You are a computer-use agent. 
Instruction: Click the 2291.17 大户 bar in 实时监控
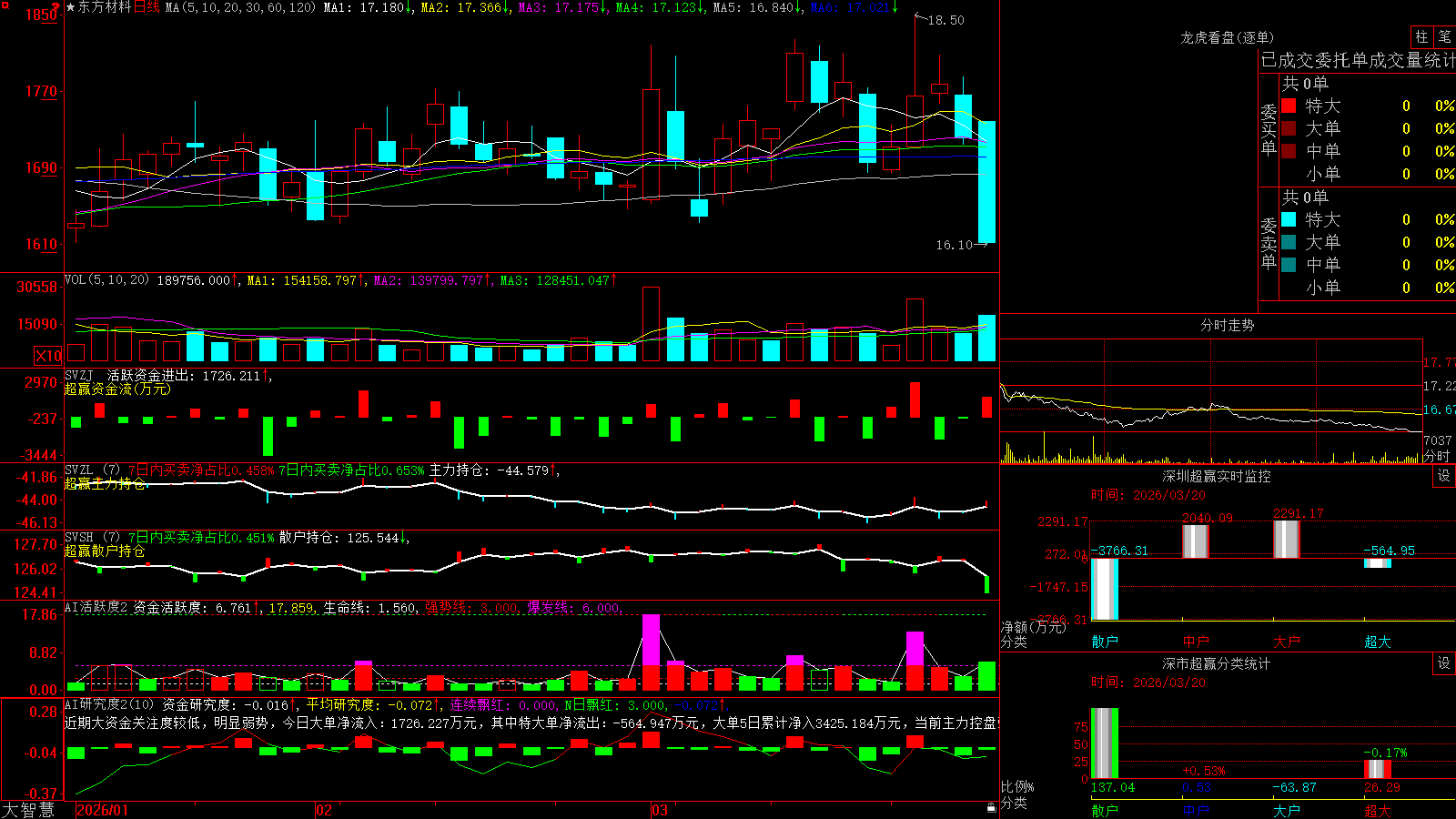pyautogui.click(x=1287, y=539)
